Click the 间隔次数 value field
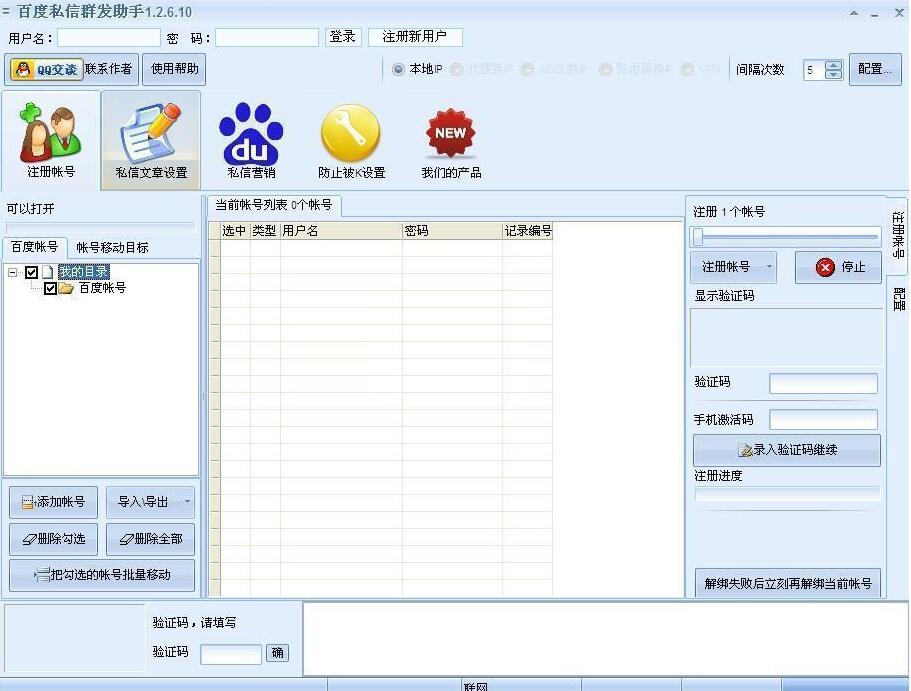Image resolution: width=911 pixels, height=691 pixels. tap(815, 70)
